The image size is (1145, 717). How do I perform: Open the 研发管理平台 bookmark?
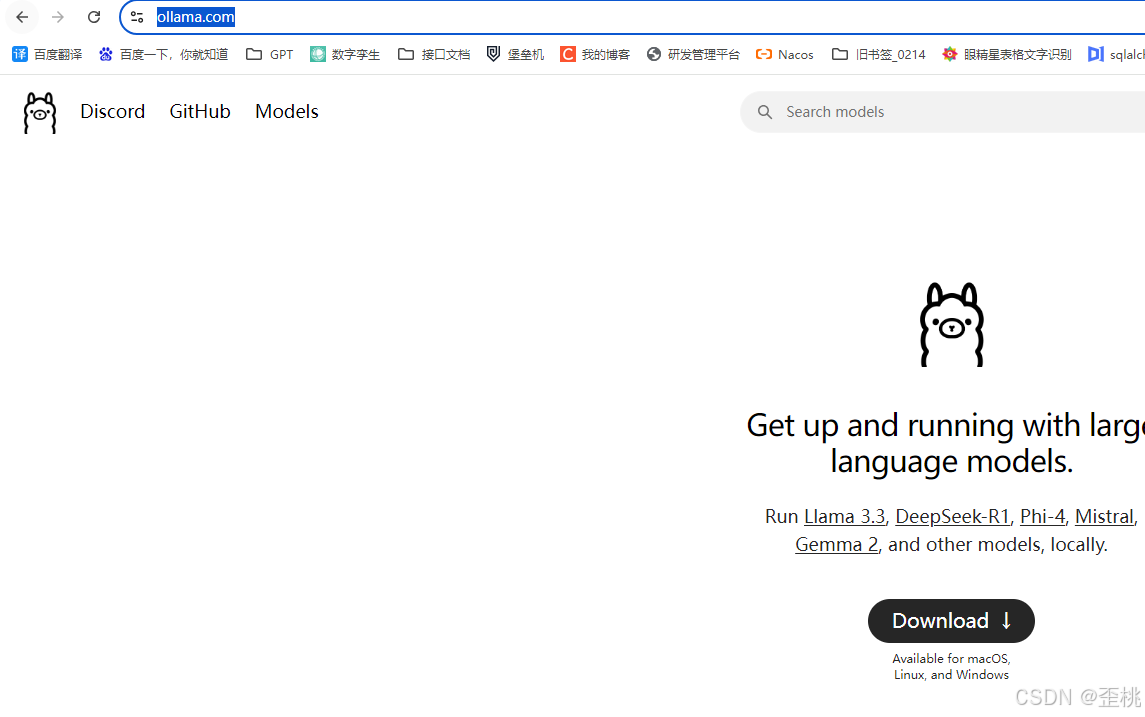[x=693, y=54]
